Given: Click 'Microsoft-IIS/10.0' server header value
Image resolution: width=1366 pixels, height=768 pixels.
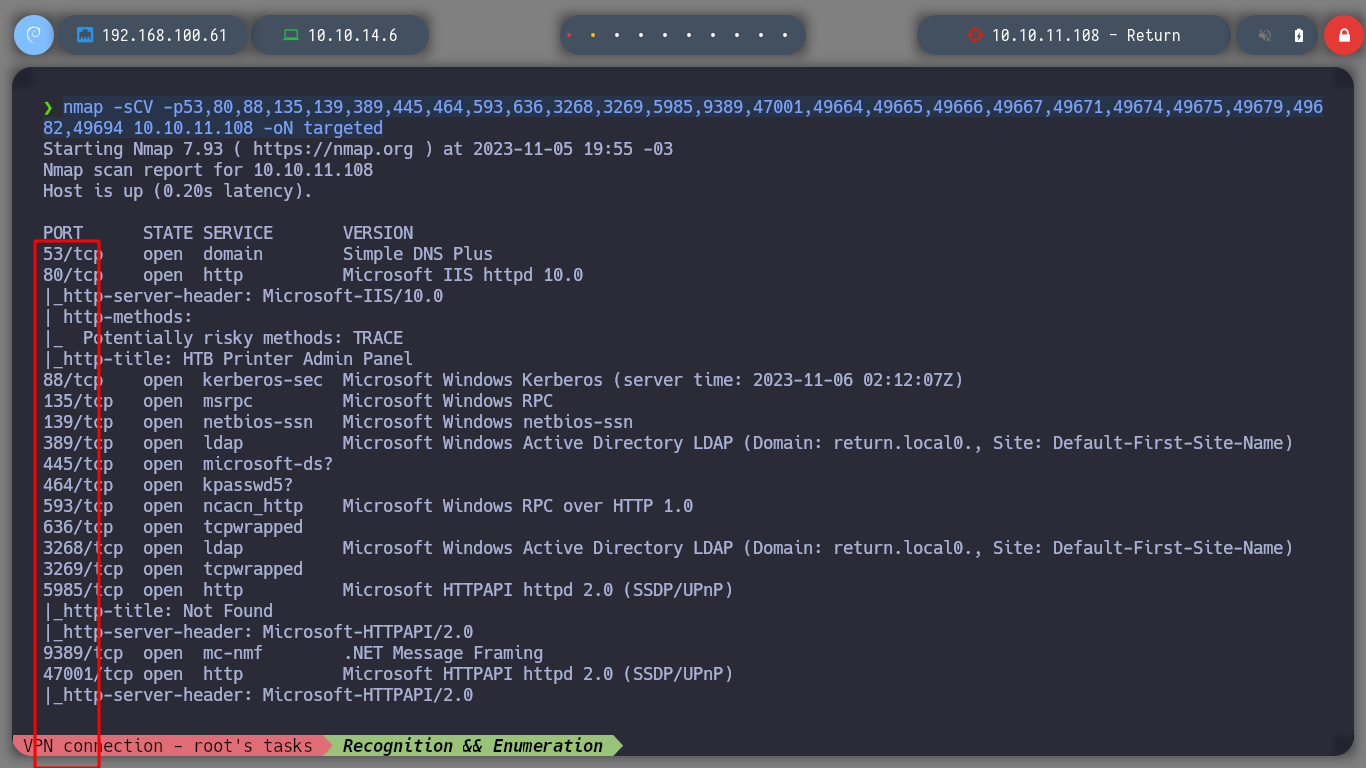Looking at the screenshot, I should (x=353, y=296).
